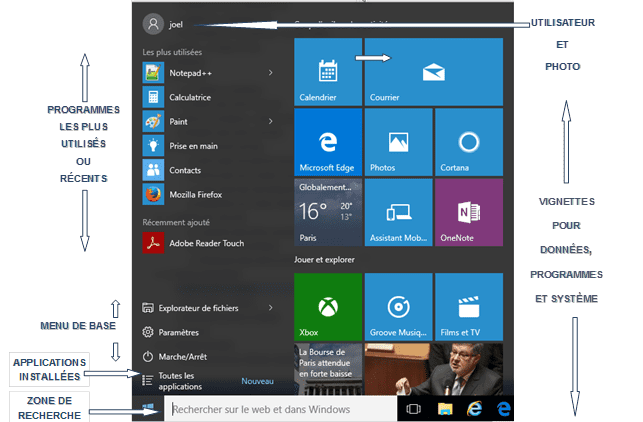Open the Paris weather tile
Image resolution: width=643 pixels, height=422 pixels.
tap(328, 212)
